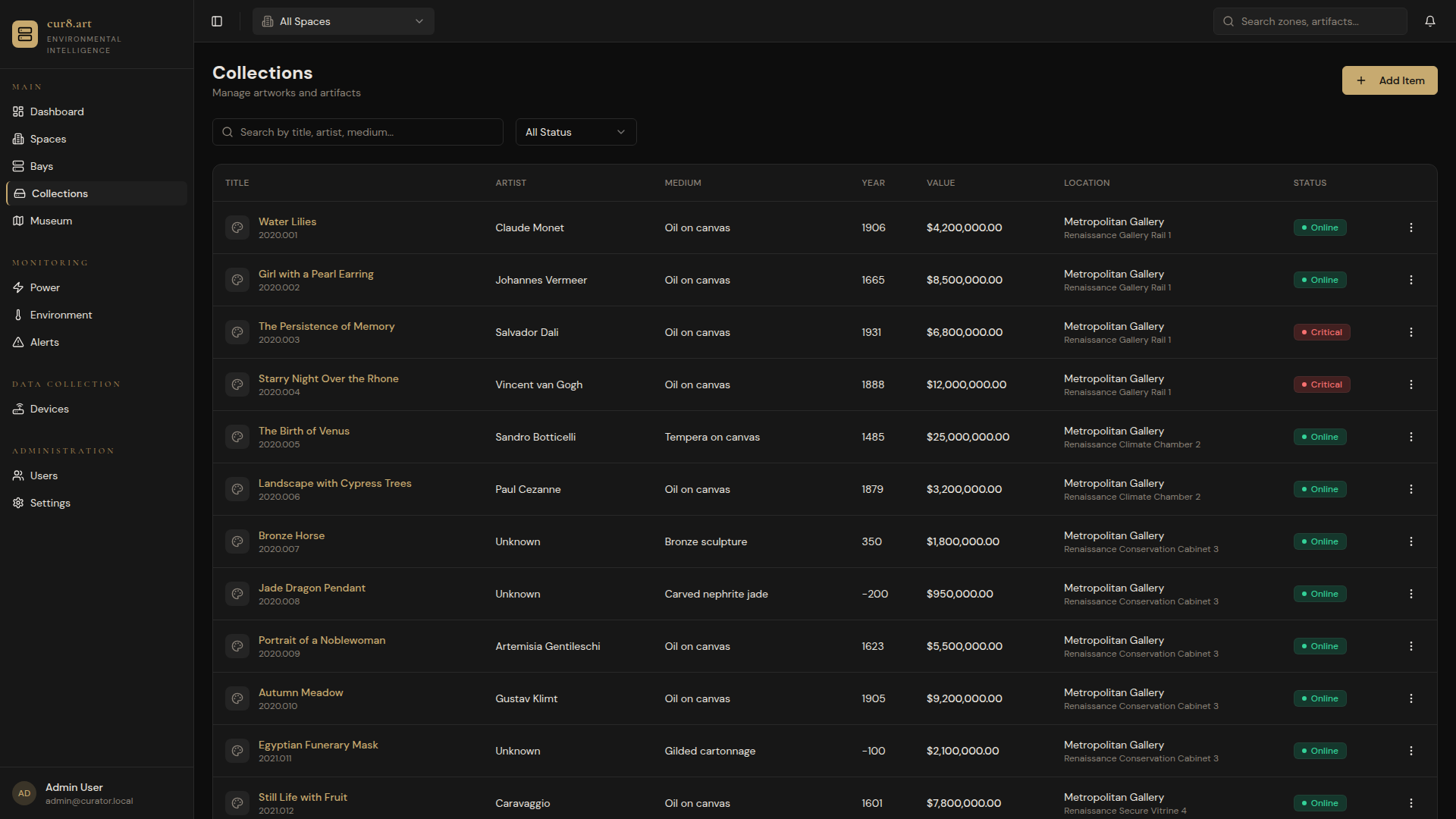Open the Girl with a Pearl Earring entry
The width and height of the screenshot is (1456, 819).
(x=315, y=274)
